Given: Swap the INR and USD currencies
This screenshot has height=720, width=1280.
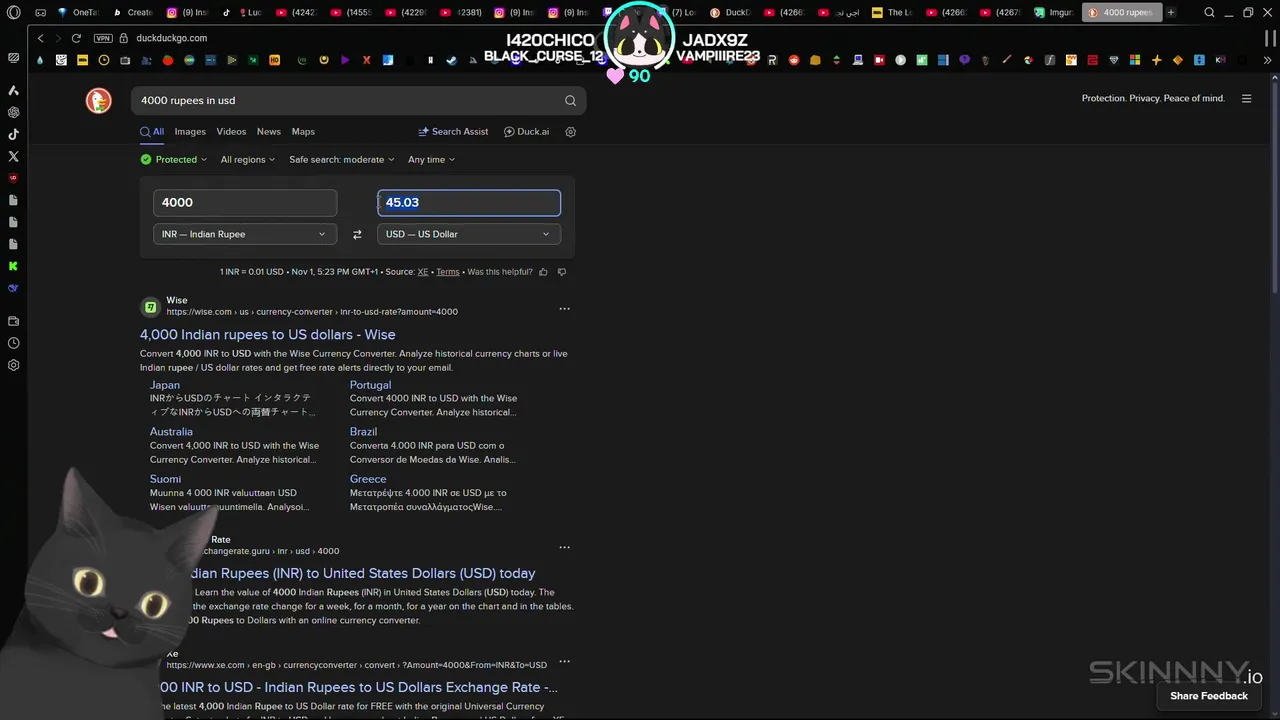Looking at the screenshot, I should [357, 234].
